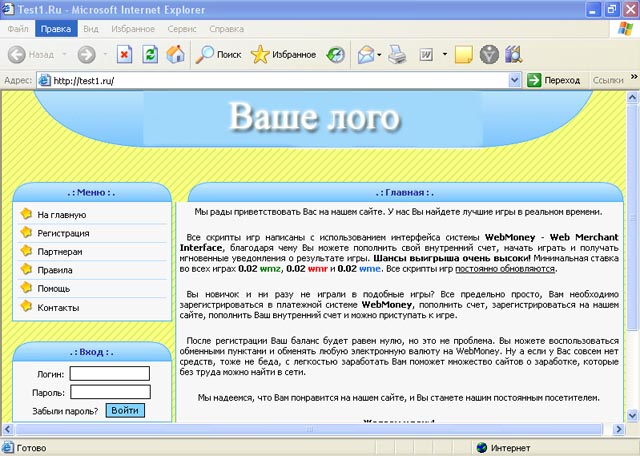Open the Регистрация link
Viewport: 640px width, 456px height.
tap(63, 234)
